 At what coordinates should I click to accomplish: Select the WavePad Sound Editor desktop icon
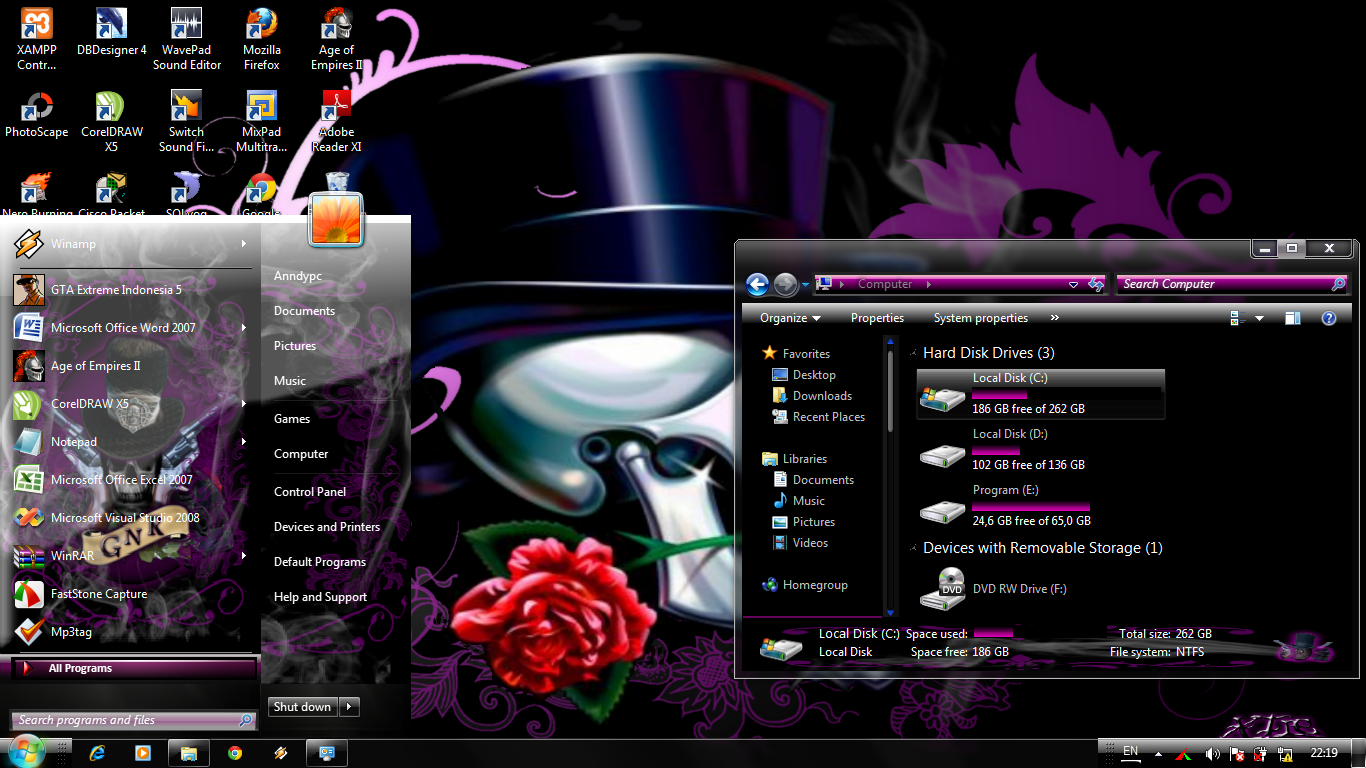pyautogui.click(x=187, y=40)
